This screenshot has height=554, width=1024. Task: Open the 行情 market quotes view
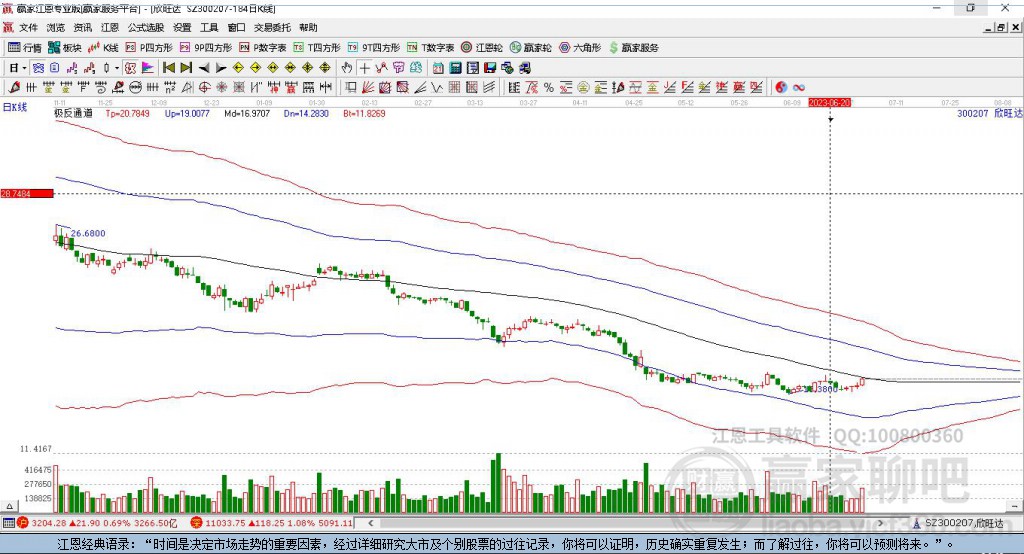coord(25,47)
